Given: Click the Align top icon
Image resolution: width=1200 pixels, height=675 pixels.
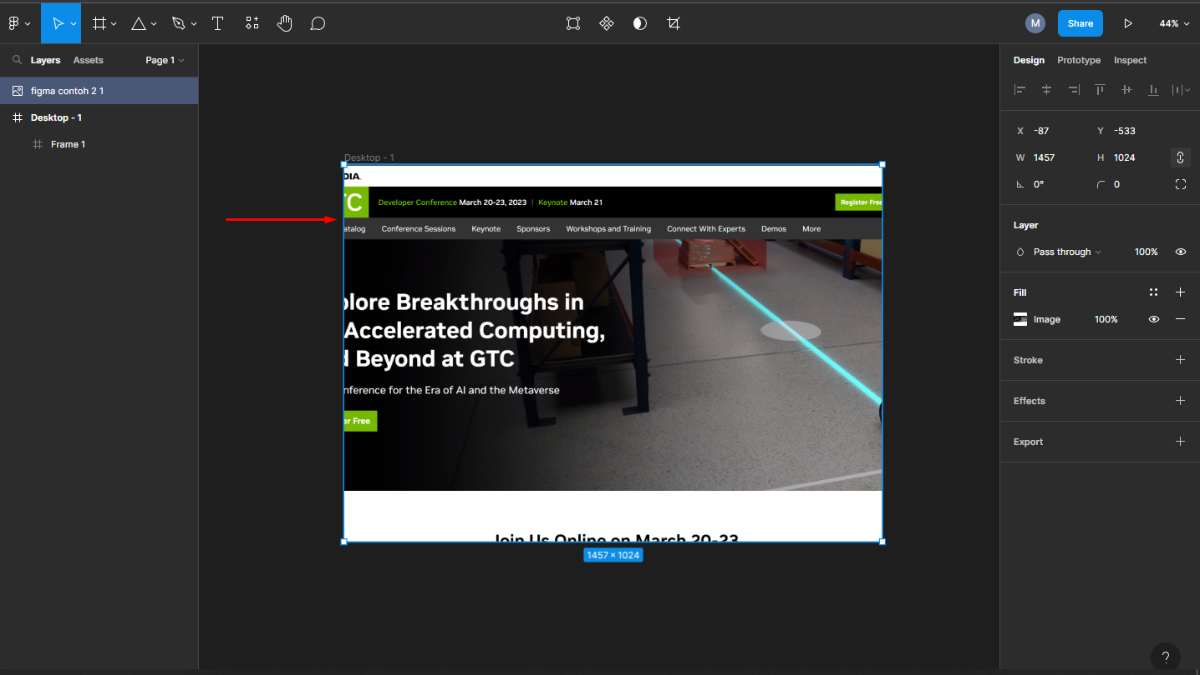Looking at the screenshot, I should pos(1100,89).
